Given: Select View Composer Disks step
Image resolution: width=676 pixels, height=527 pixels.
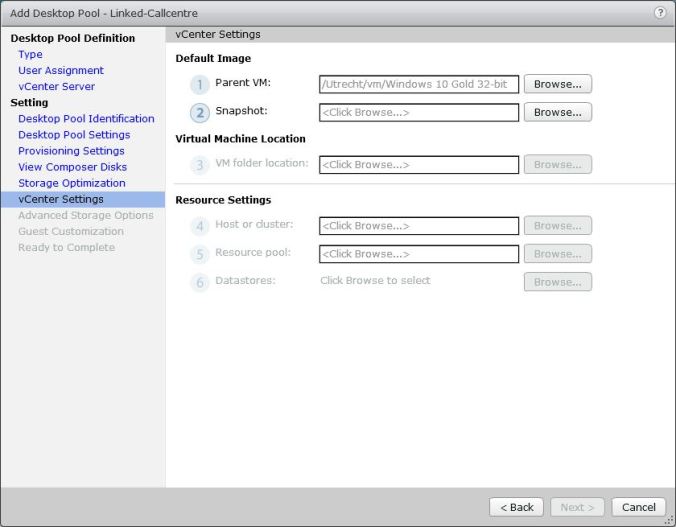Looking at the screenshot, I should click(72, 167).
